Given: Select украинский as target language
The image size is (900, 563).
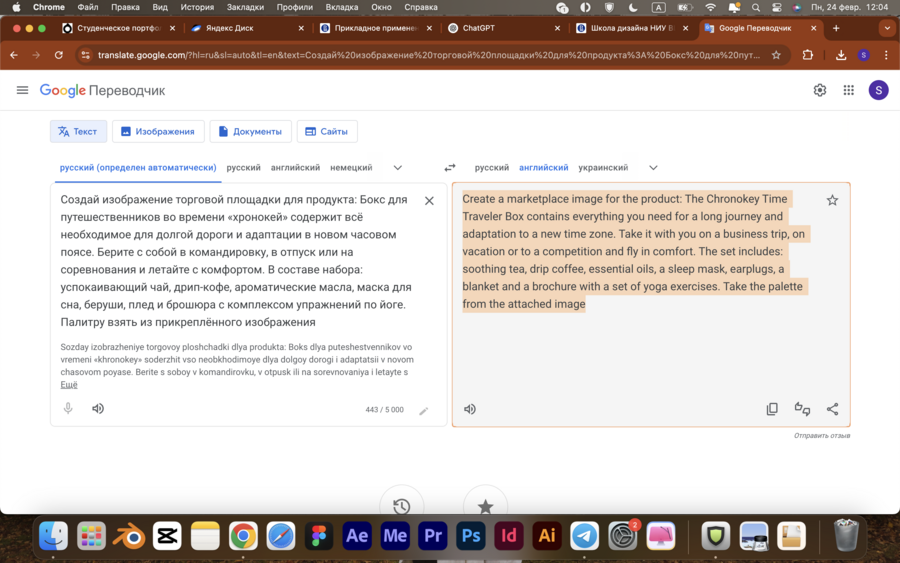Looking at the screenshot, I should click(603, 168).
